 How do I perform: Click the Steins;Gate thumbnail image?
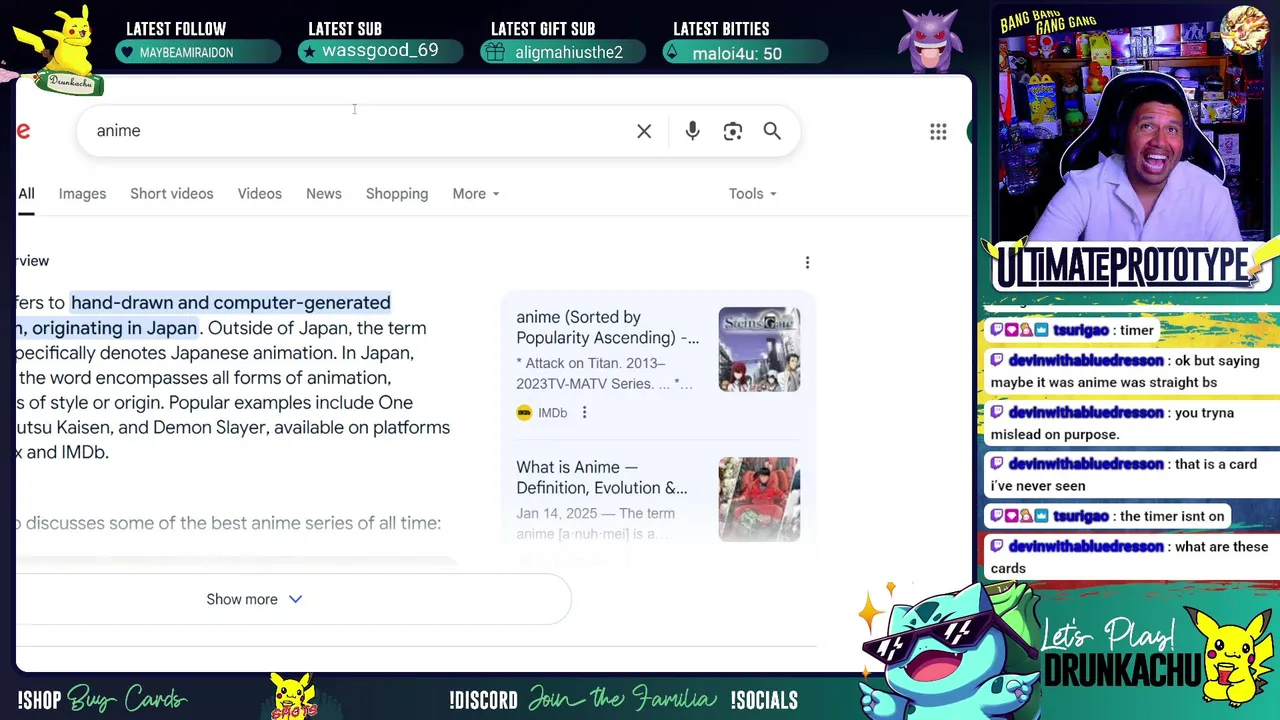pyautogui.click(x=759, y=349)
